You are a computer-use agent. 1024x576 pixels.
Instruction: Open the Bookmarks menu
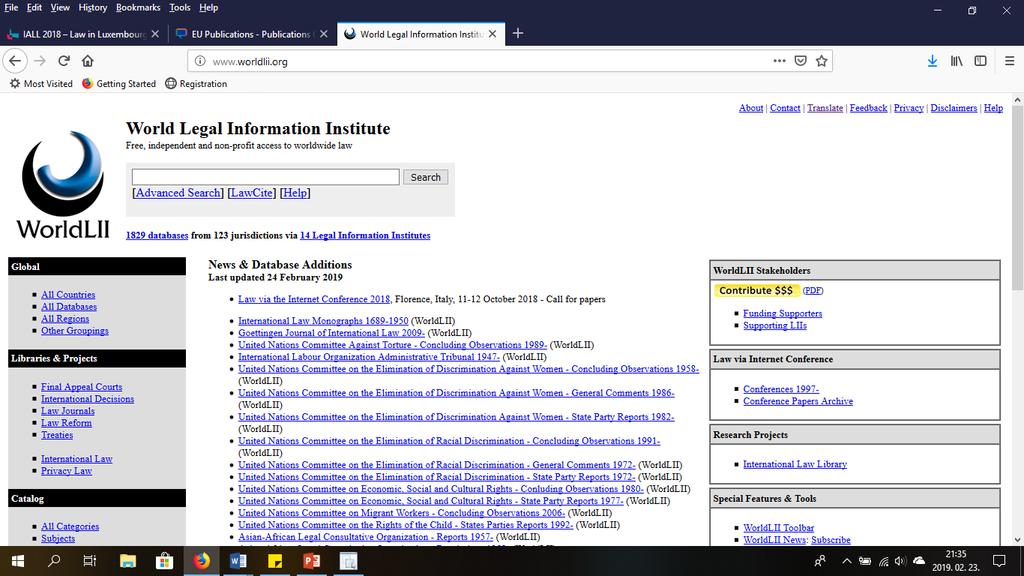point(138,7)
